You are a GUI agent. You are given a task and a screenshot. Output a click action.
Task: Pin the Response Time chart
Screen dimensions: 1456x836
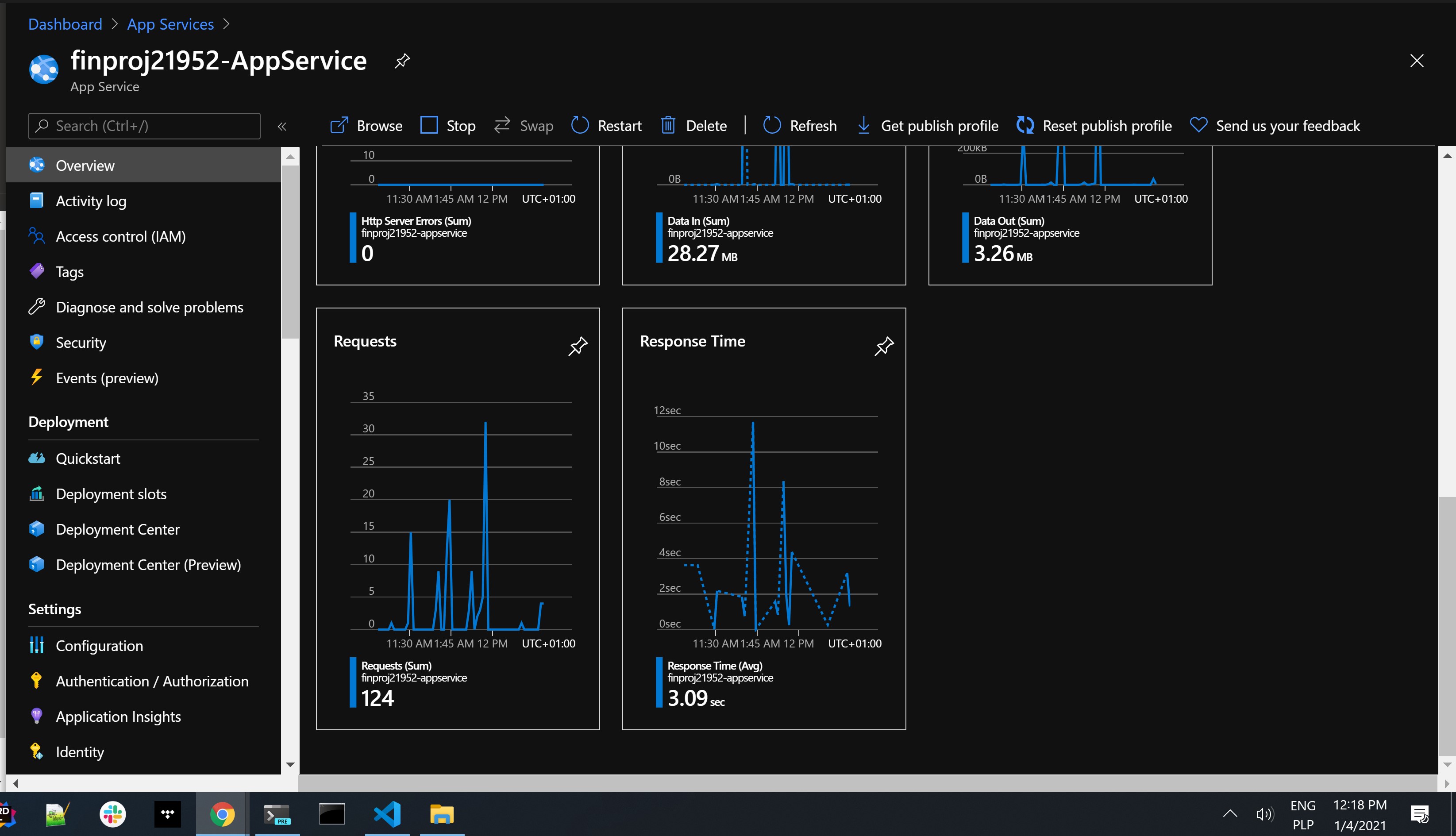[884, 346]
